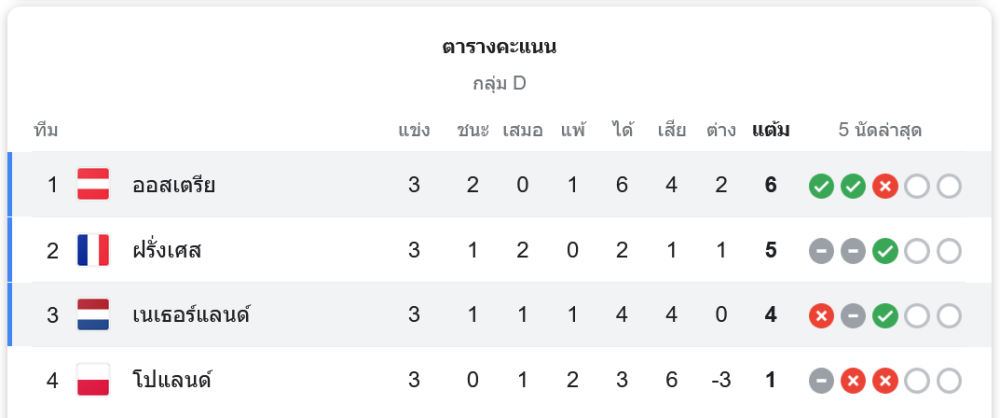Click France's first gray draw icon

(821, 251)
